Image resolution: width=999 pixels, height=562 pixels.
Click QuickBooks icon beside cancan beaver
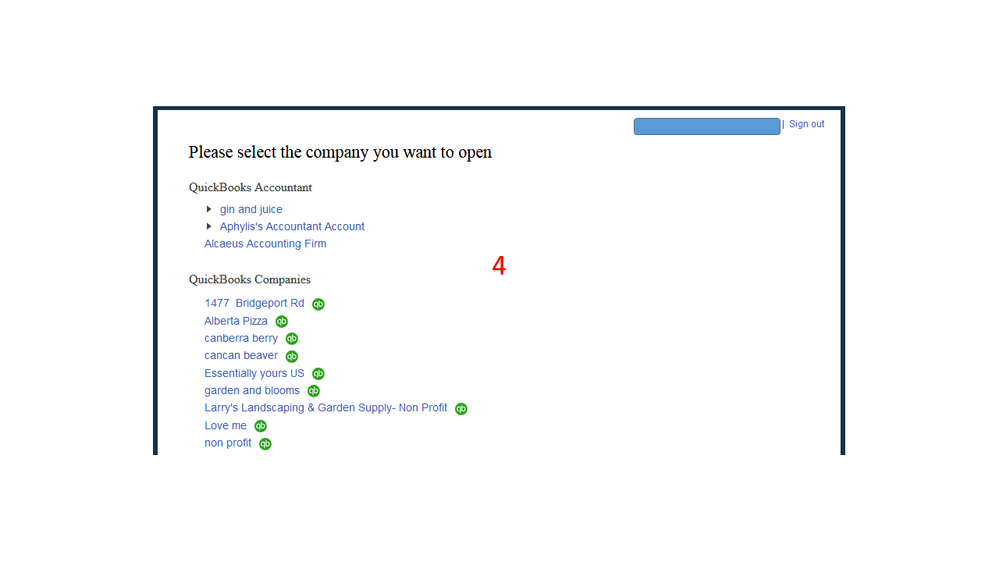[x=292, y=356]
